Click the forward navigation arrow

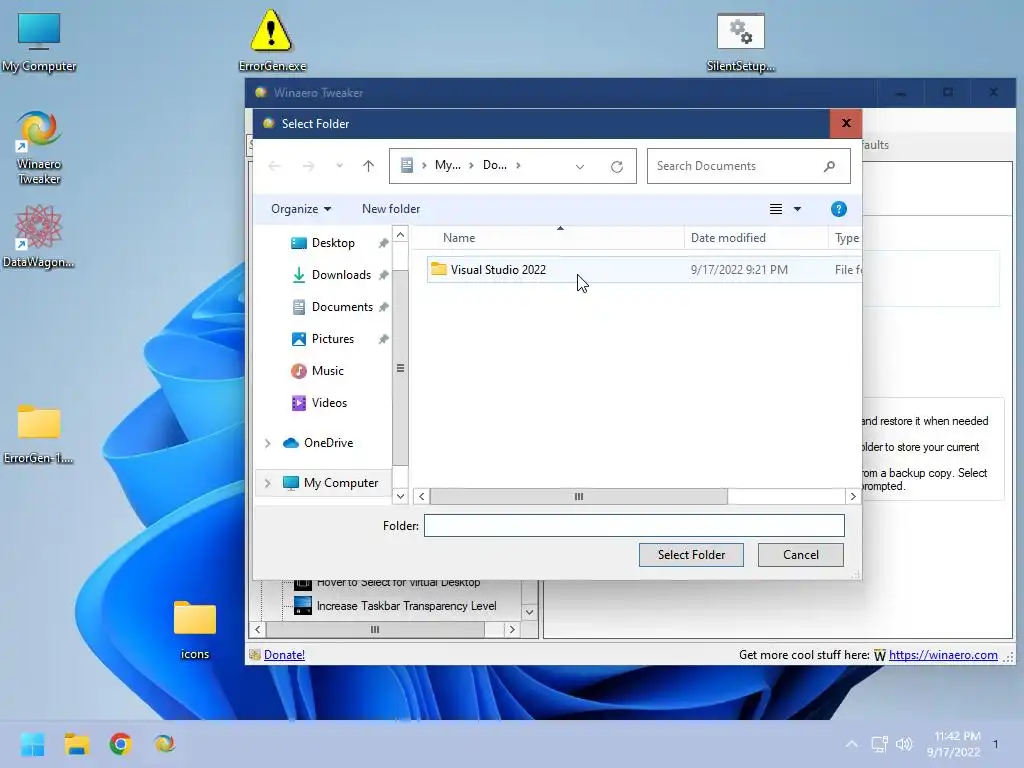(x=308, y=166)
